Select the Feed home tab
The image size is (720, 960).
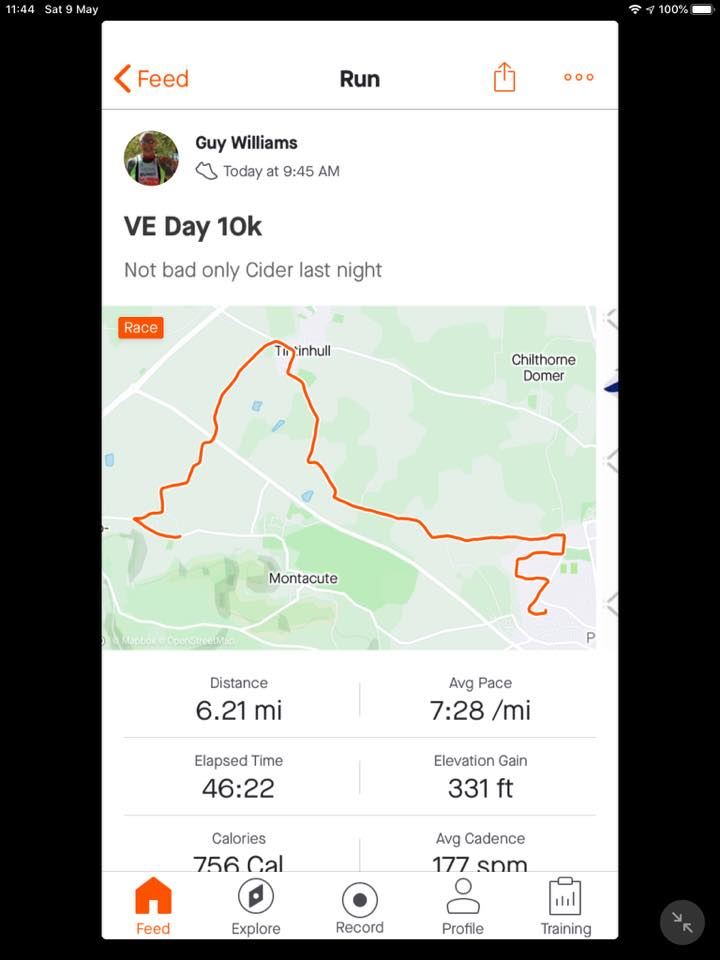coord(153,907)
